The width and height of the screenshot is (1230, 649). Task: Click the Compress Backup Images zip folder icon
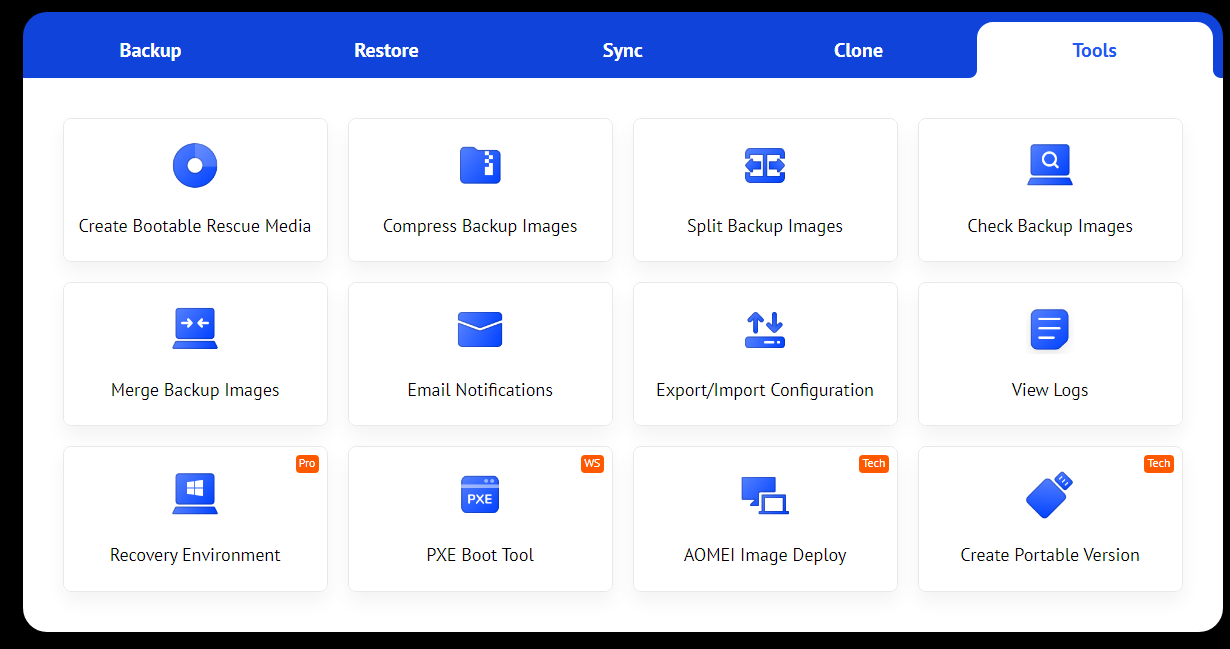[x=480, y=165]
